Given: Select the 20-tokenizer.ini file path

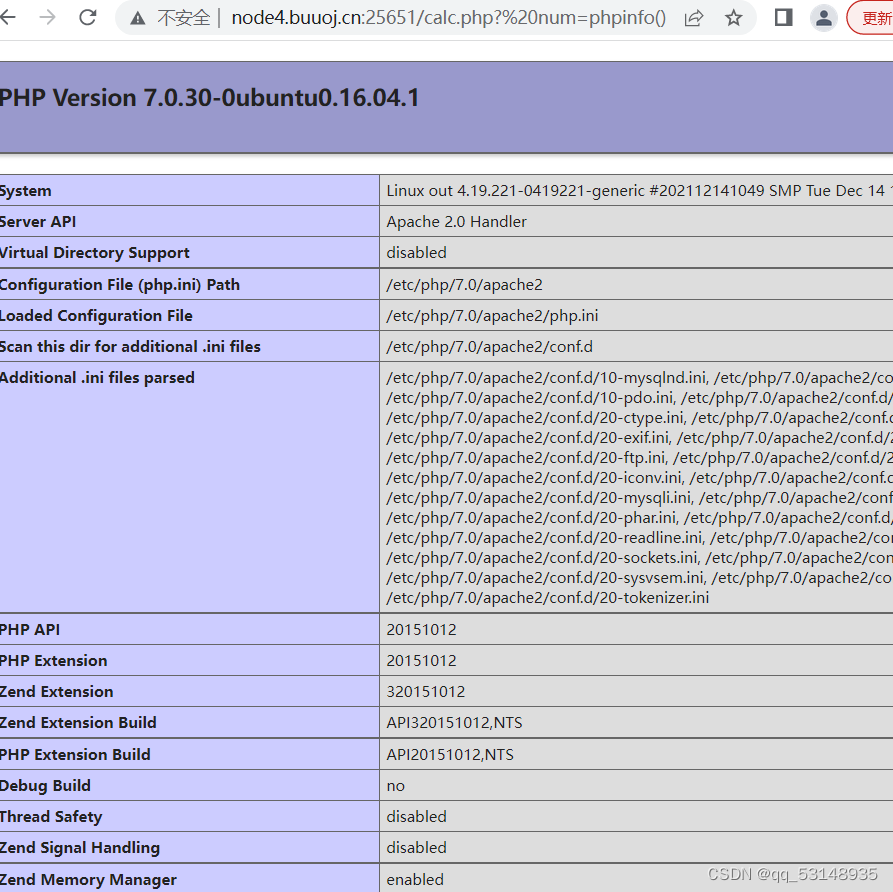Looking at the screenshot, I should pos(547,598).
